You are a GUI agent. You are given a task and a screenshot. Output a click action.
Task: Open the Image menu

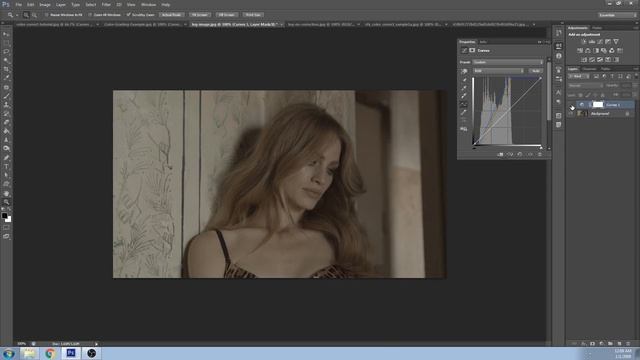[45, 4]
